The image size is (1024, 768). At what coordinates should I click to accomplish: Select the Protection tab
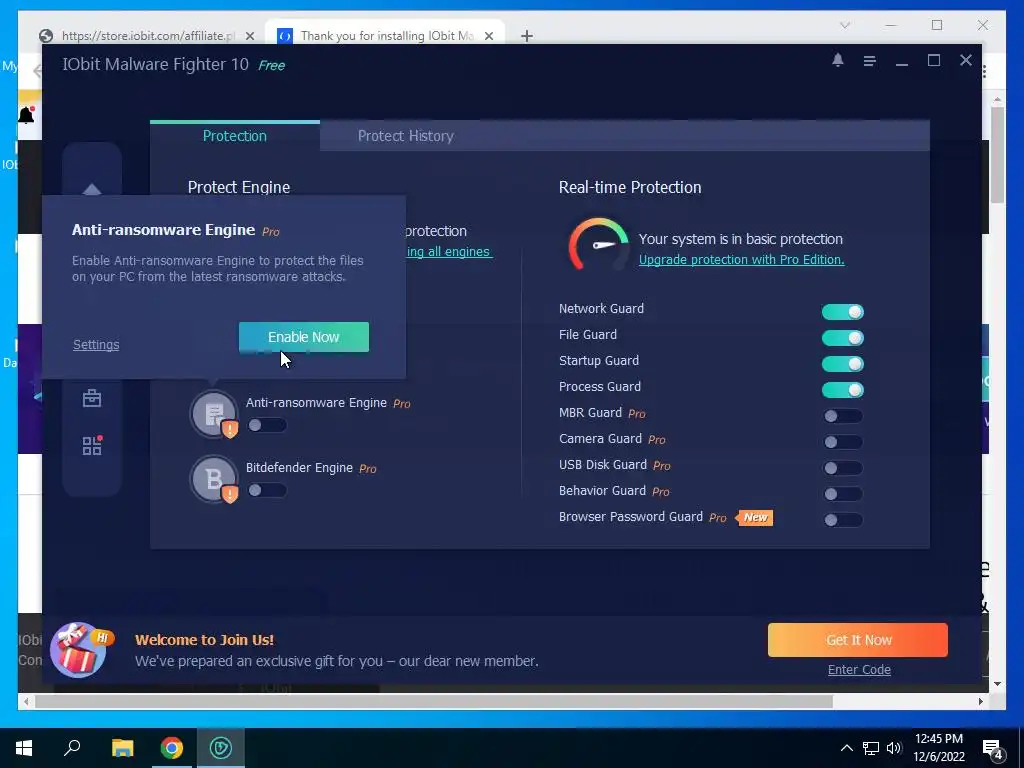click(234, 136)
